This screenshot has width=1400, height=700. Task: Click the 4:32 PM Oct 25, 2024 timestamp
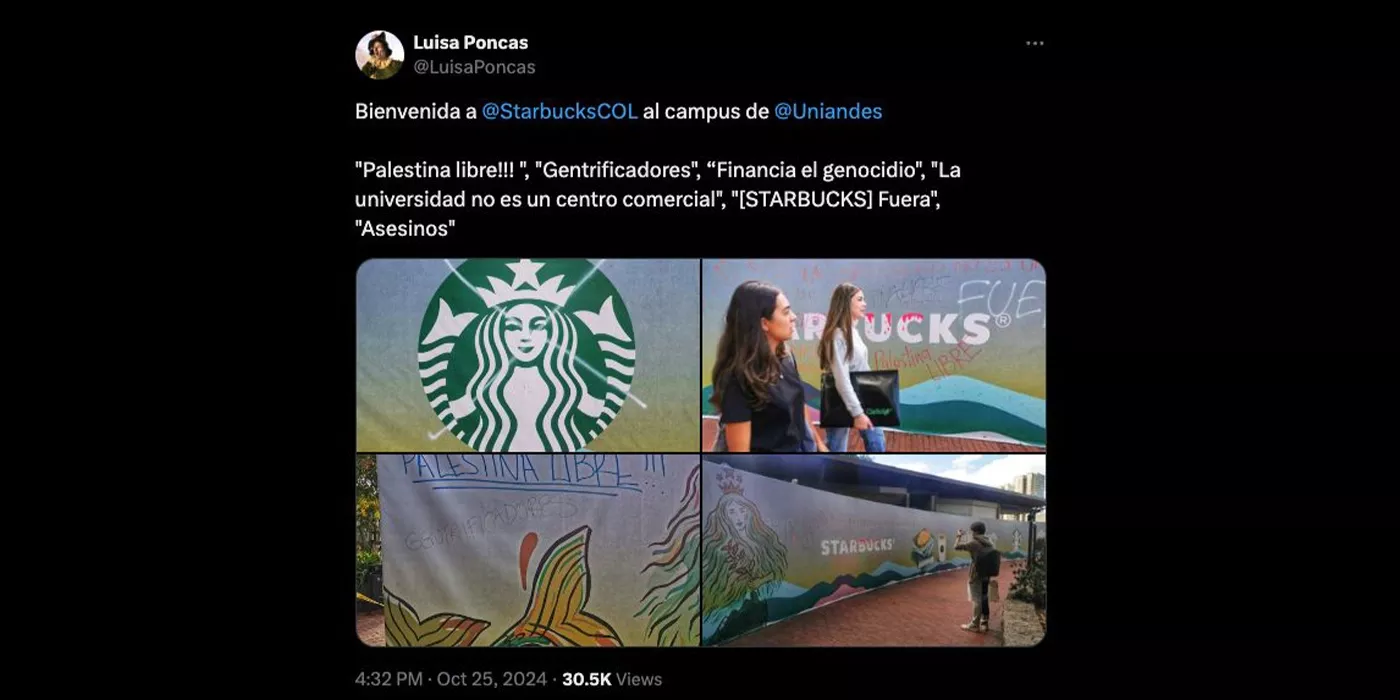click(x=451, y=679)
